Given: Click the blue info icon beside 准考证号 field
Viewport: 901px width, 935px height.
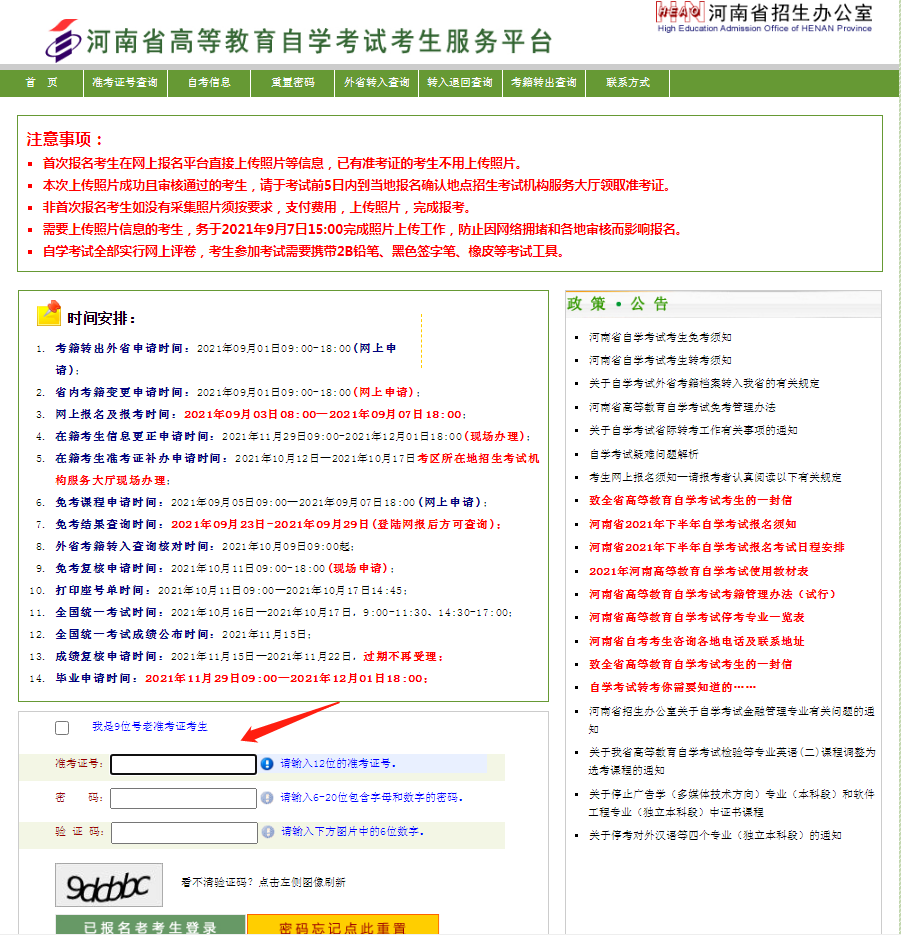Looking at the screenshot, I should click(267, 764).
